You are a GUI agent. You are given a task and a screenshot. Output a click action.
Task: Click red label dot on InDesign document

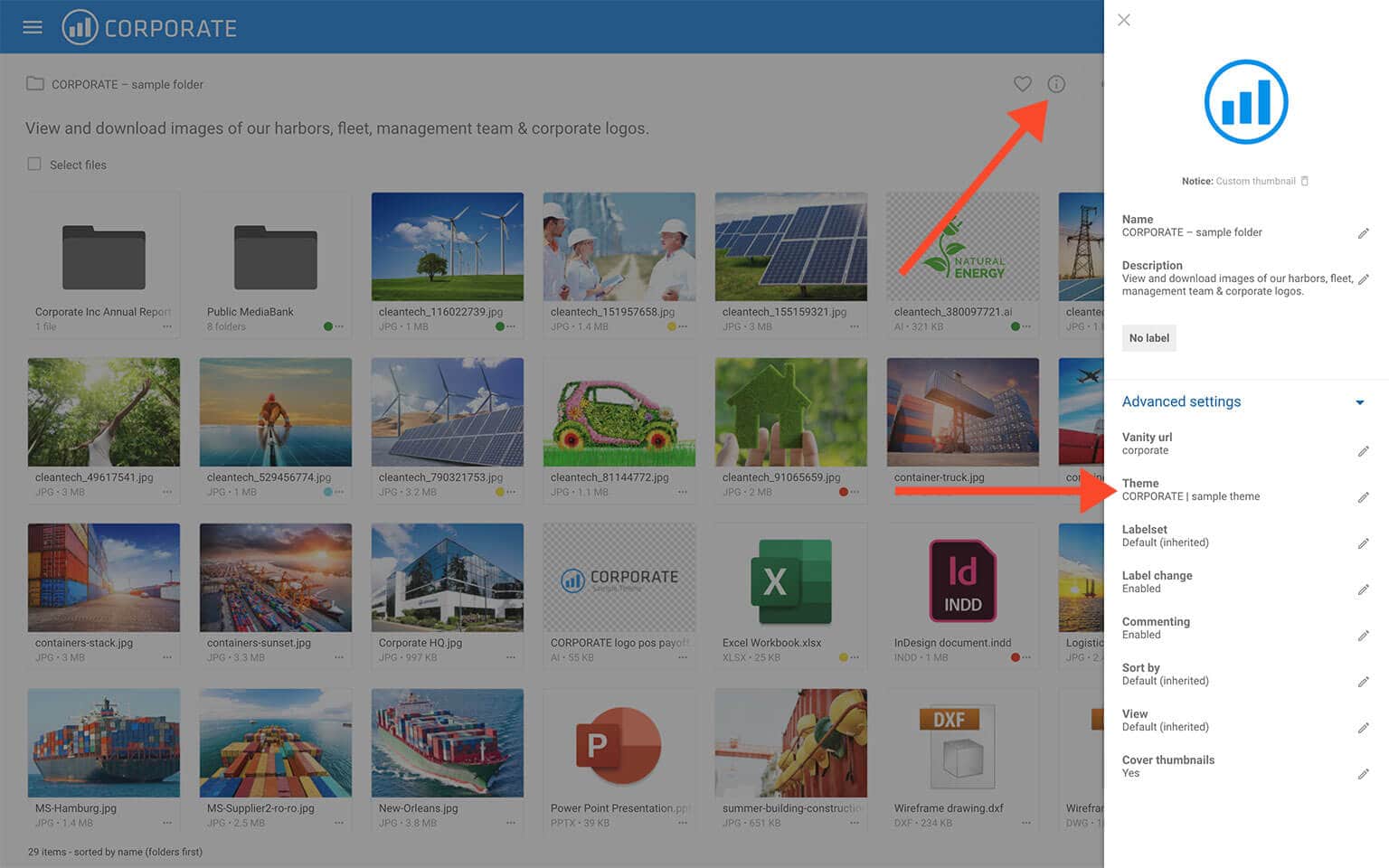(1015, 657)
